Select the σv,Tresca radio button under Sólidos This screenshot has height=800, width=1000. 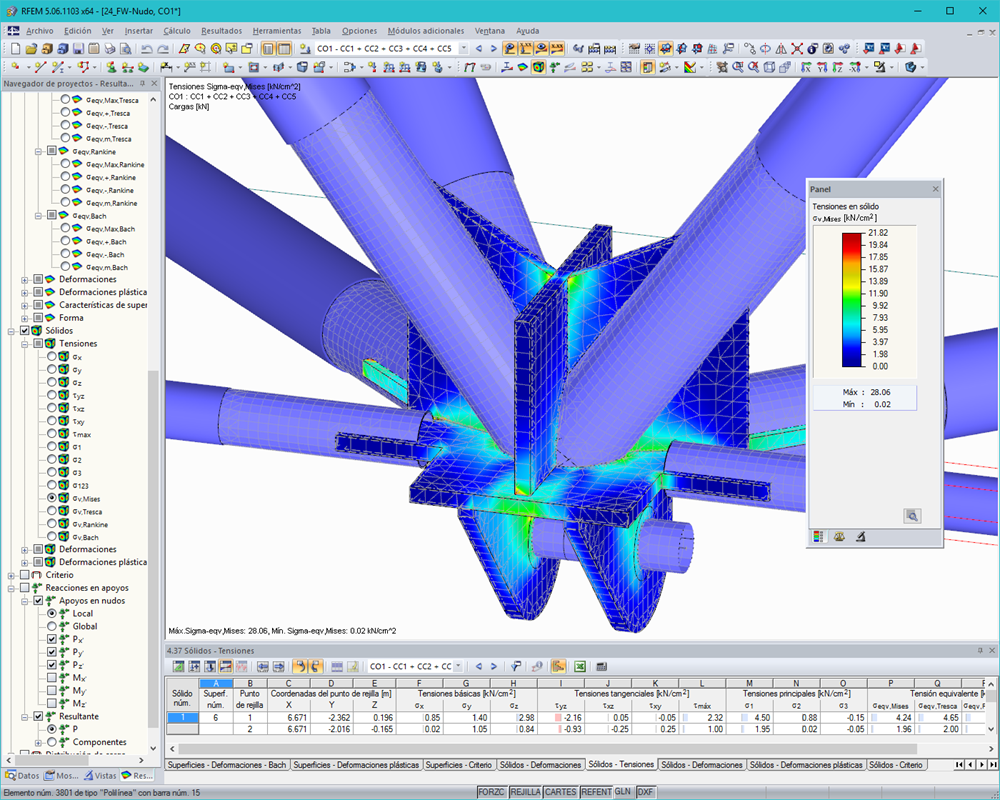click(x=52, y=510)
